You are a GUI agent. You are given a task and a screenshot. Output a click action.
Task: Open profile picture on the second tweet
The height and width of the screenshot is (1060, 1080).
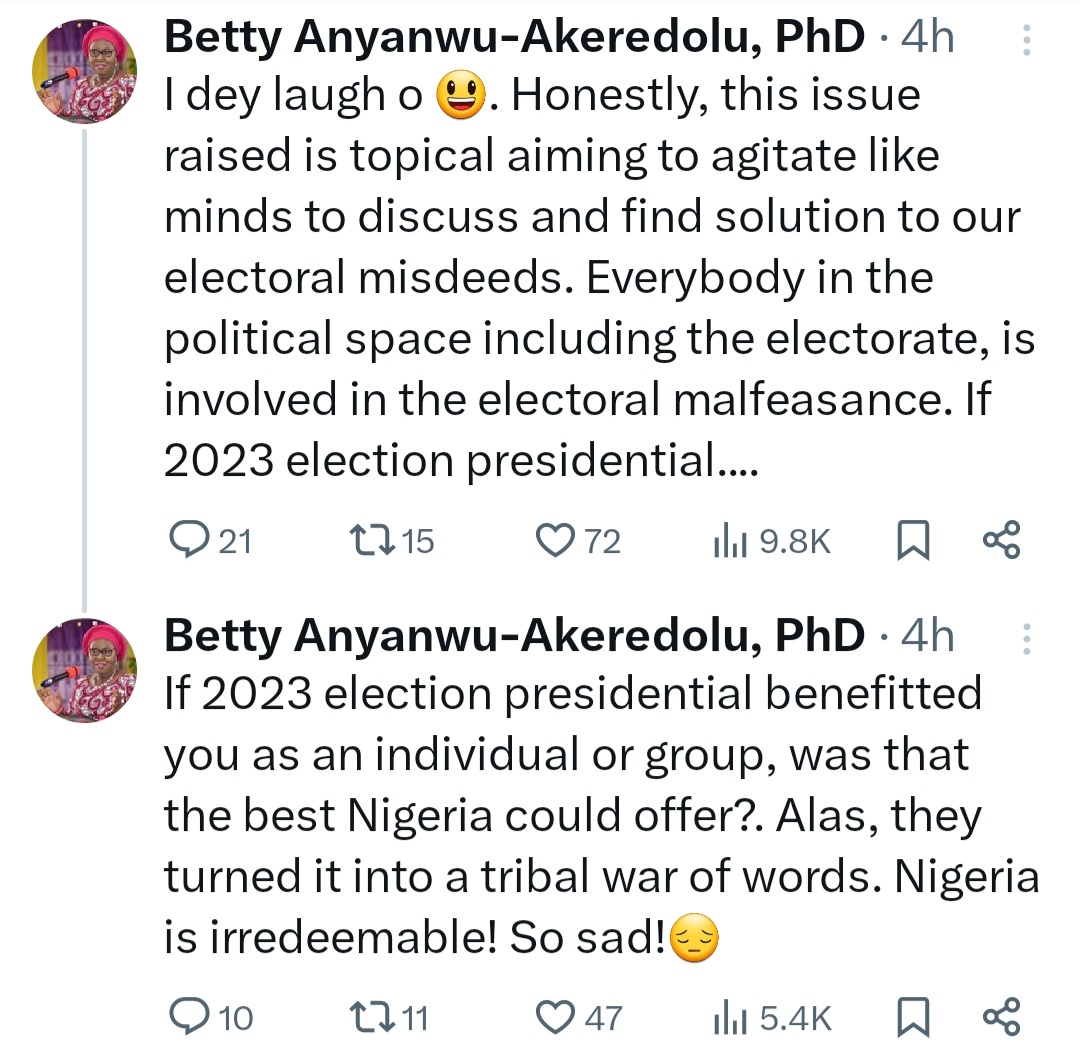pos(85,670)
